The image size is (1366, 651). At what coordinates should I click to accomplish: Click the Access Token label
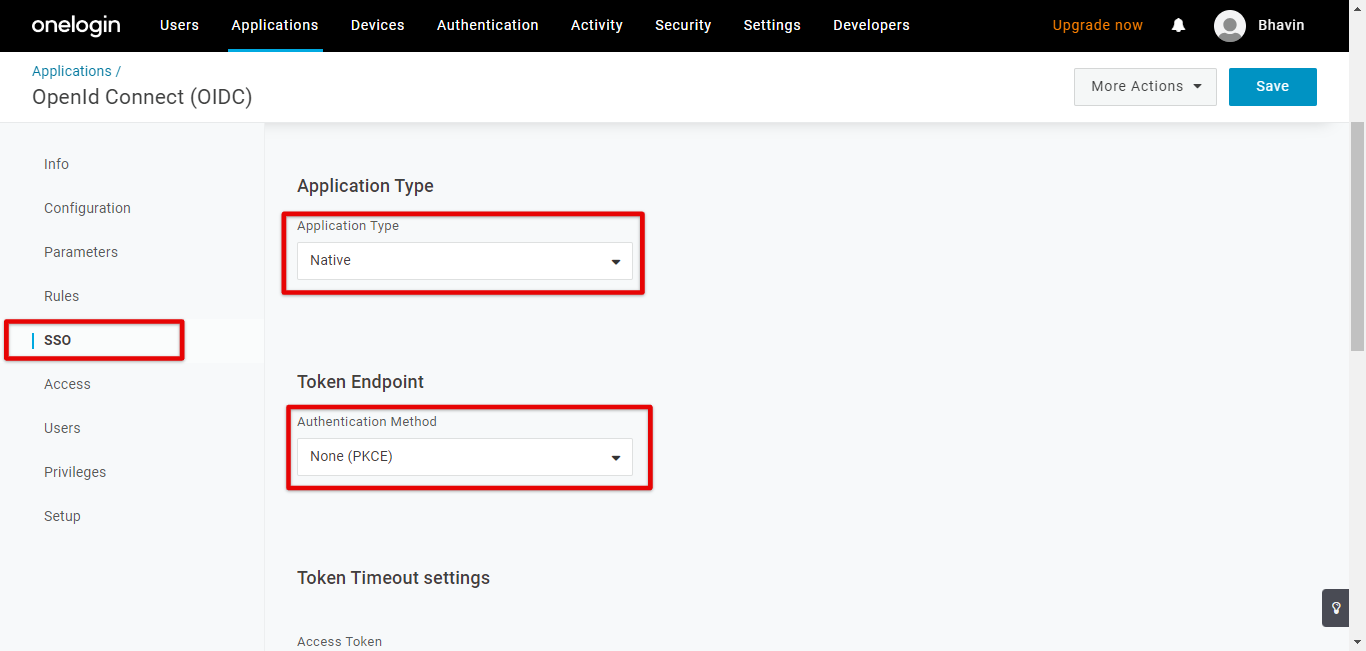pos(339,642)
